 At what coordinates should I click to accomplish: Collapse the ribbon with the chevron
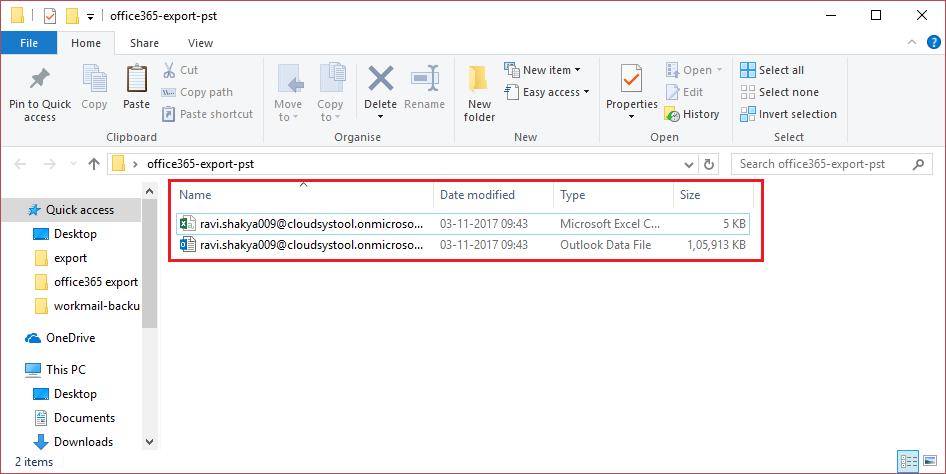point(912,42)
